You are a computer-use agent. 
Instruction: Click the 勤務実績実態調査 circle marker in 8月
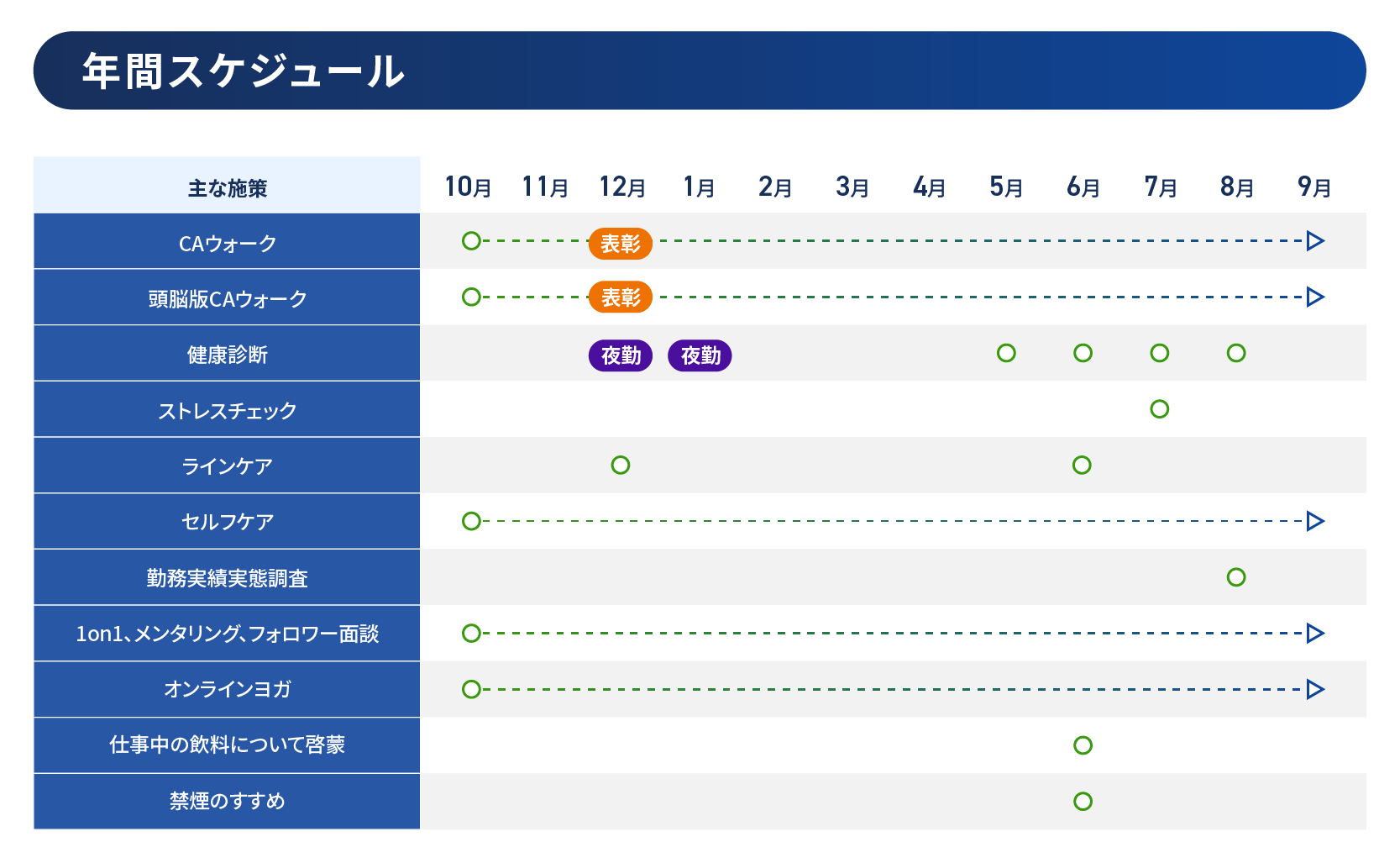click(x=1236, y=577)
